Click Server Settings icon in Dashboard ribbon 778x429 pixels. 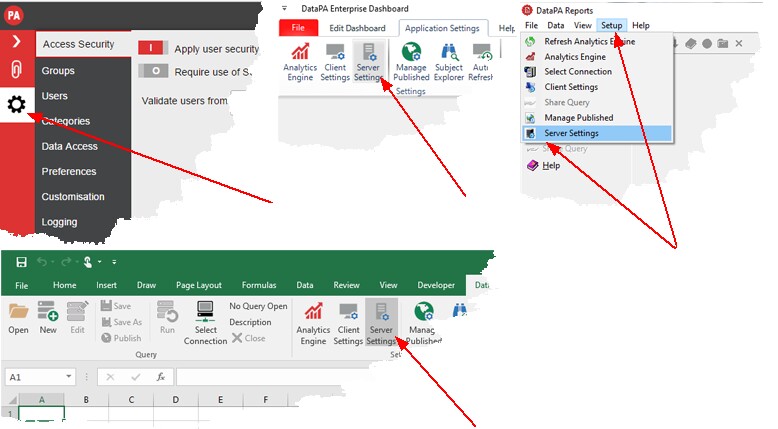368,62
